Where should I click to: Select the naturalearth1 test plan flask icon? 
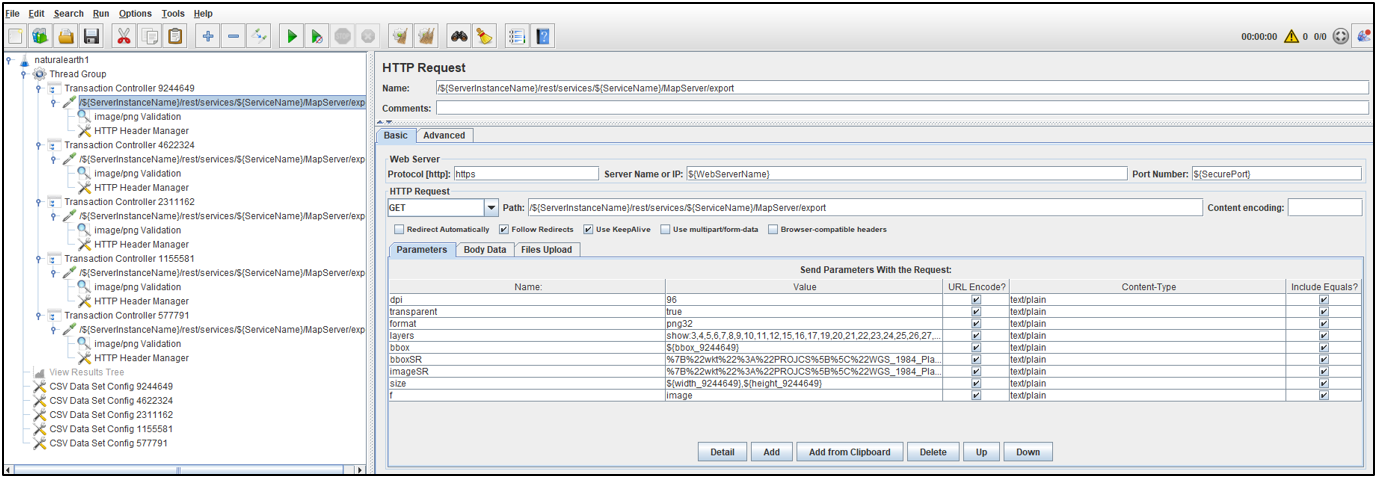[24, 60]
